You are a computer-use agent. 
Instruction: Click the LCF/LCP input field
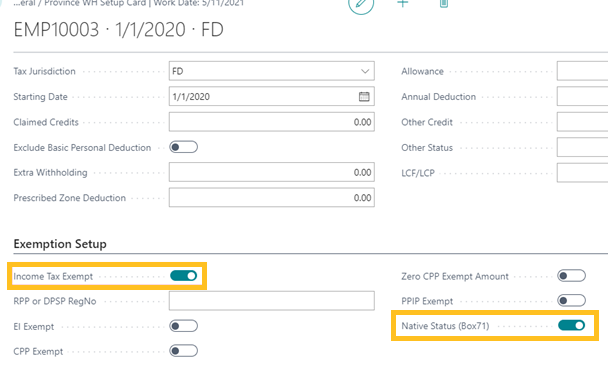pyautogui.click(x=582, y=173)
